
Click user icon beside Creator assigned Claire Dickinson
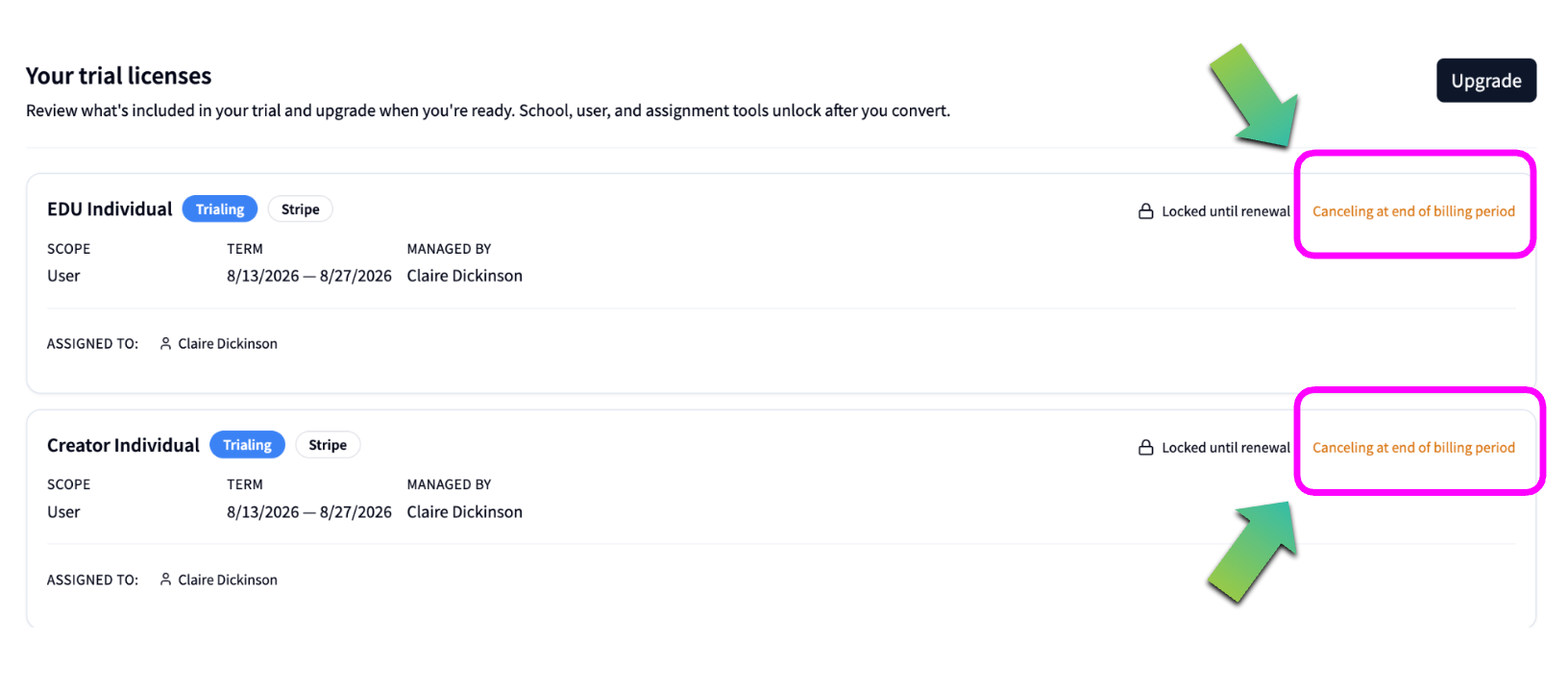click(x=165, y=579)
